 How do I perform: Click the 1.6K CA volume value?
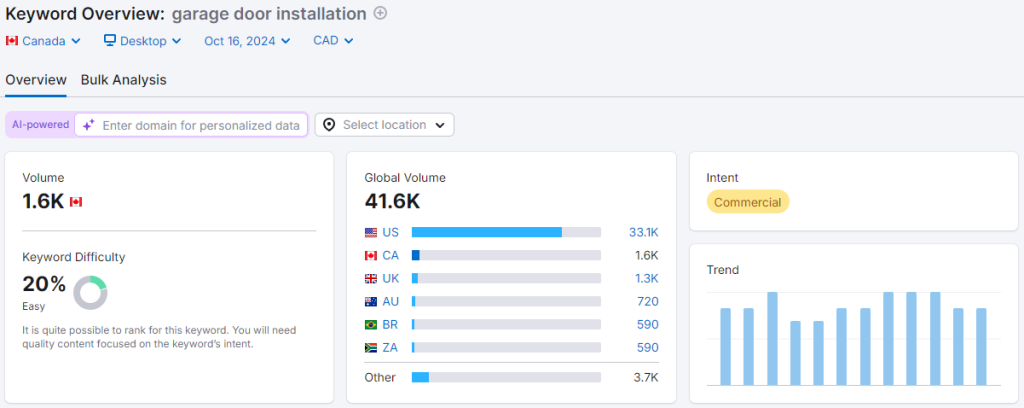tap(647, 255)
